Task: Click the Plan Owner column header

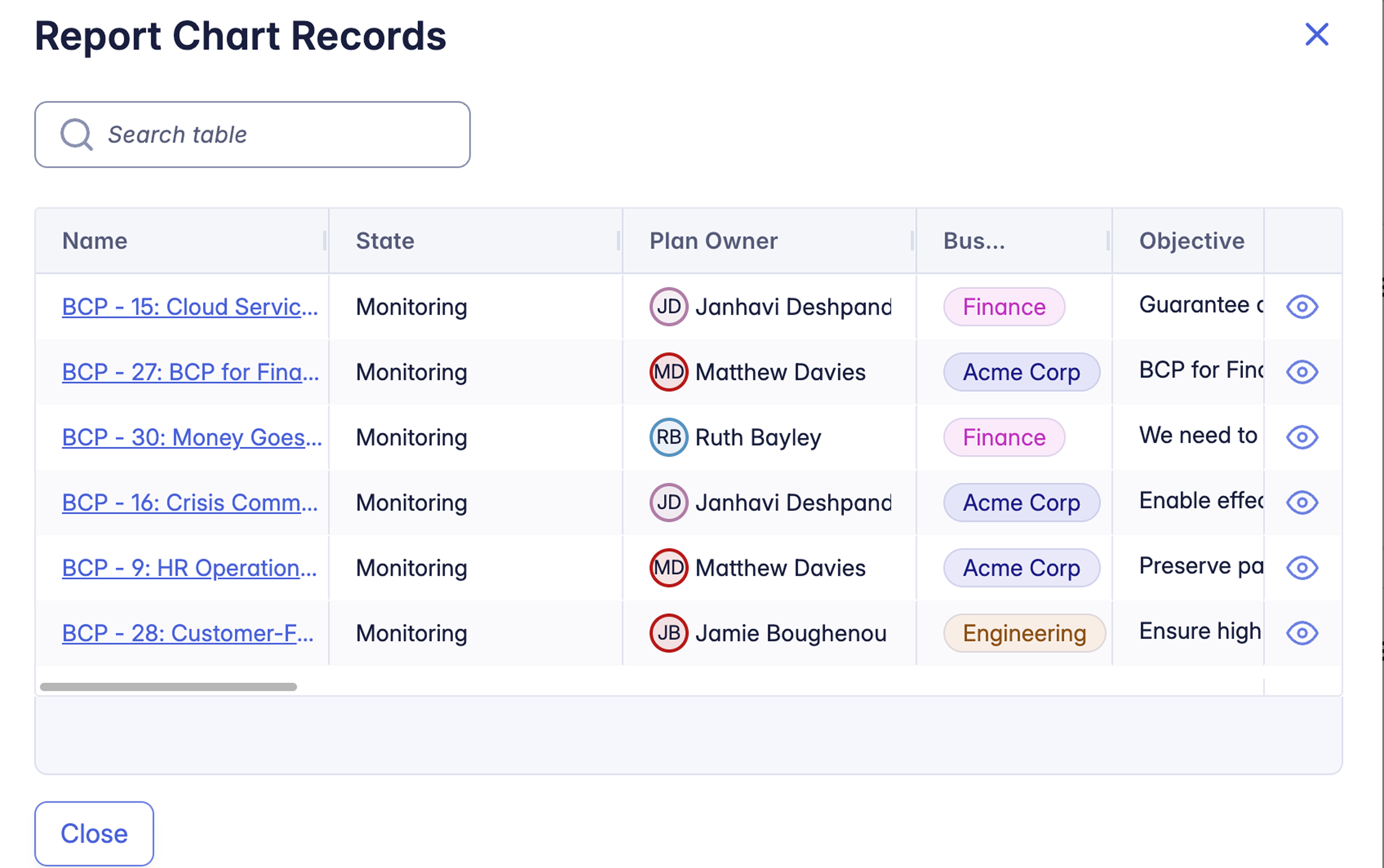Action: 713,241
